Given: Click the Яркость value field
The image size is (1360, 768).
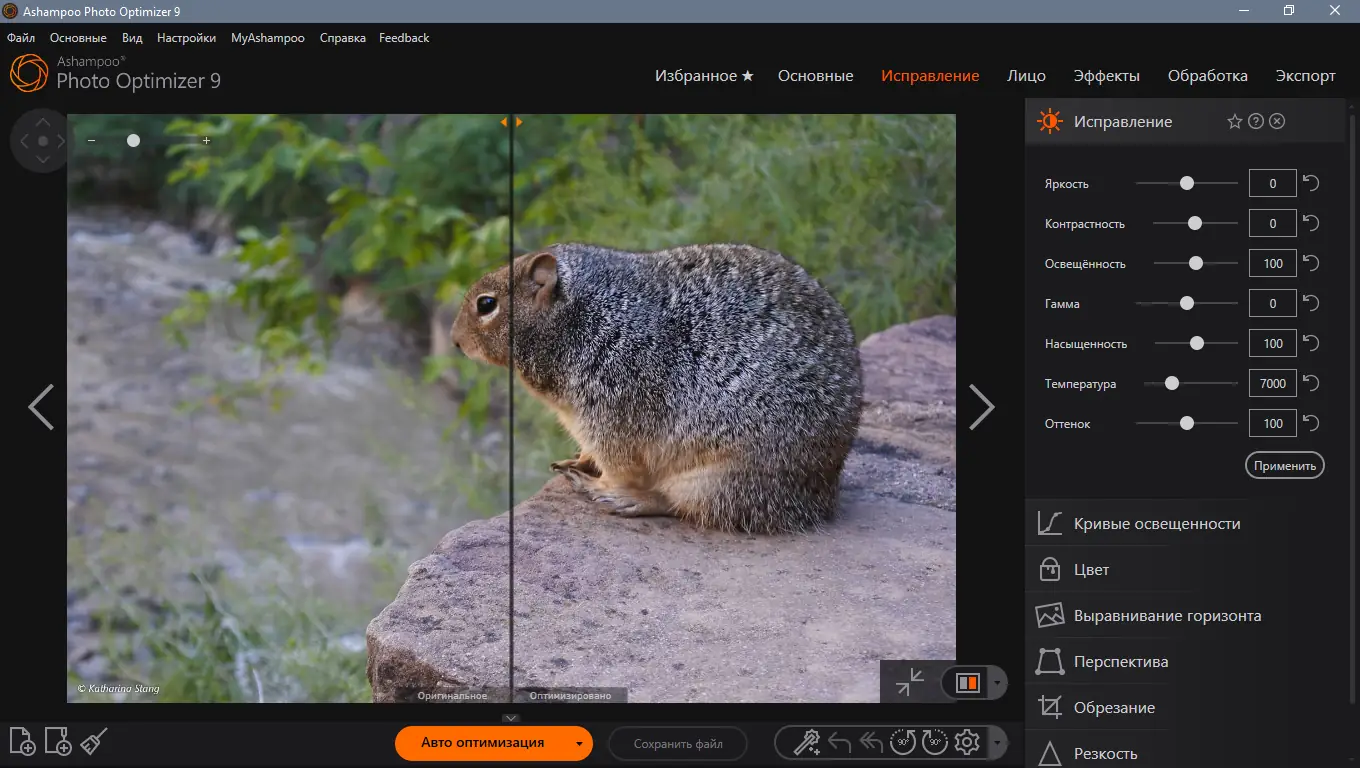Looking at the screenshot, I should (1273, 183).
